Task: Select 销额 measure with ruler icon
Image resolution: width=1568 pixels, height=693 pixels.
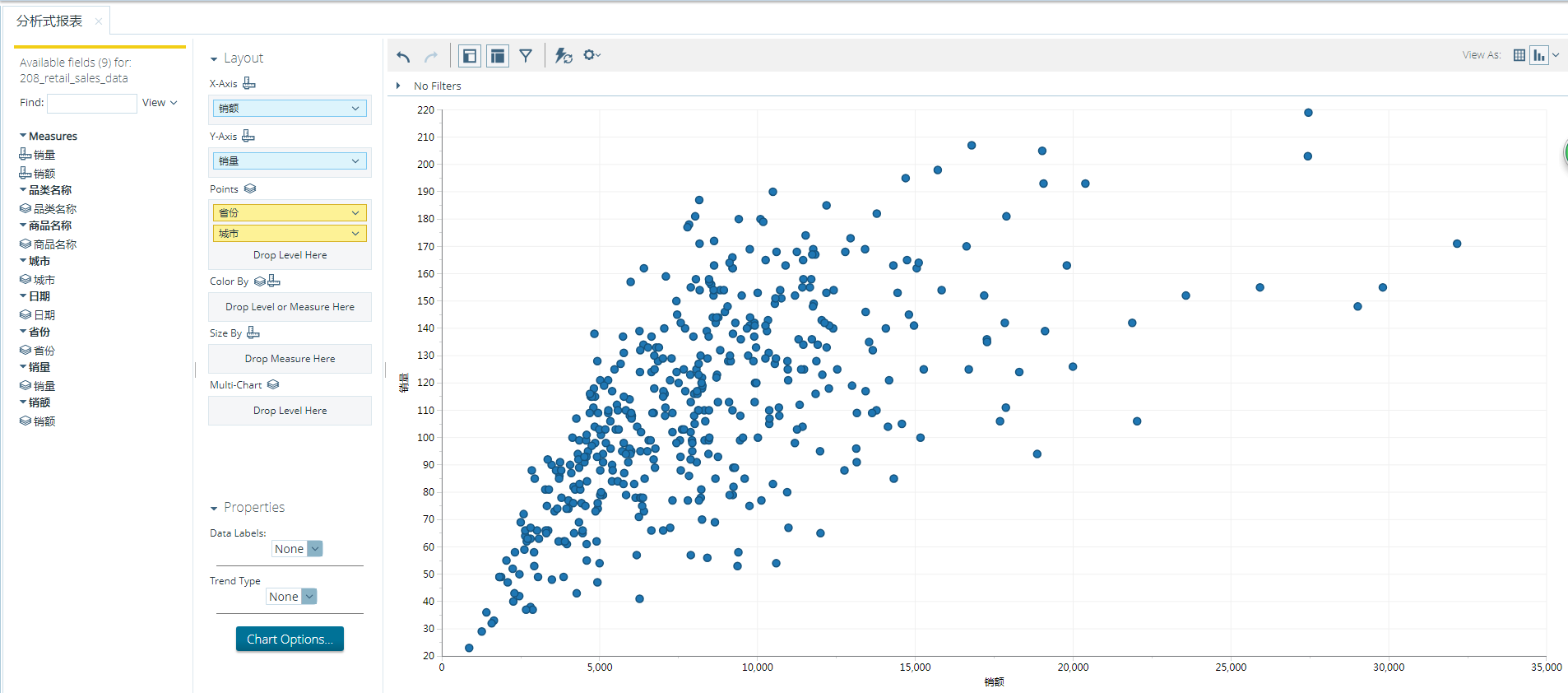Action: (x=38, y=173)
